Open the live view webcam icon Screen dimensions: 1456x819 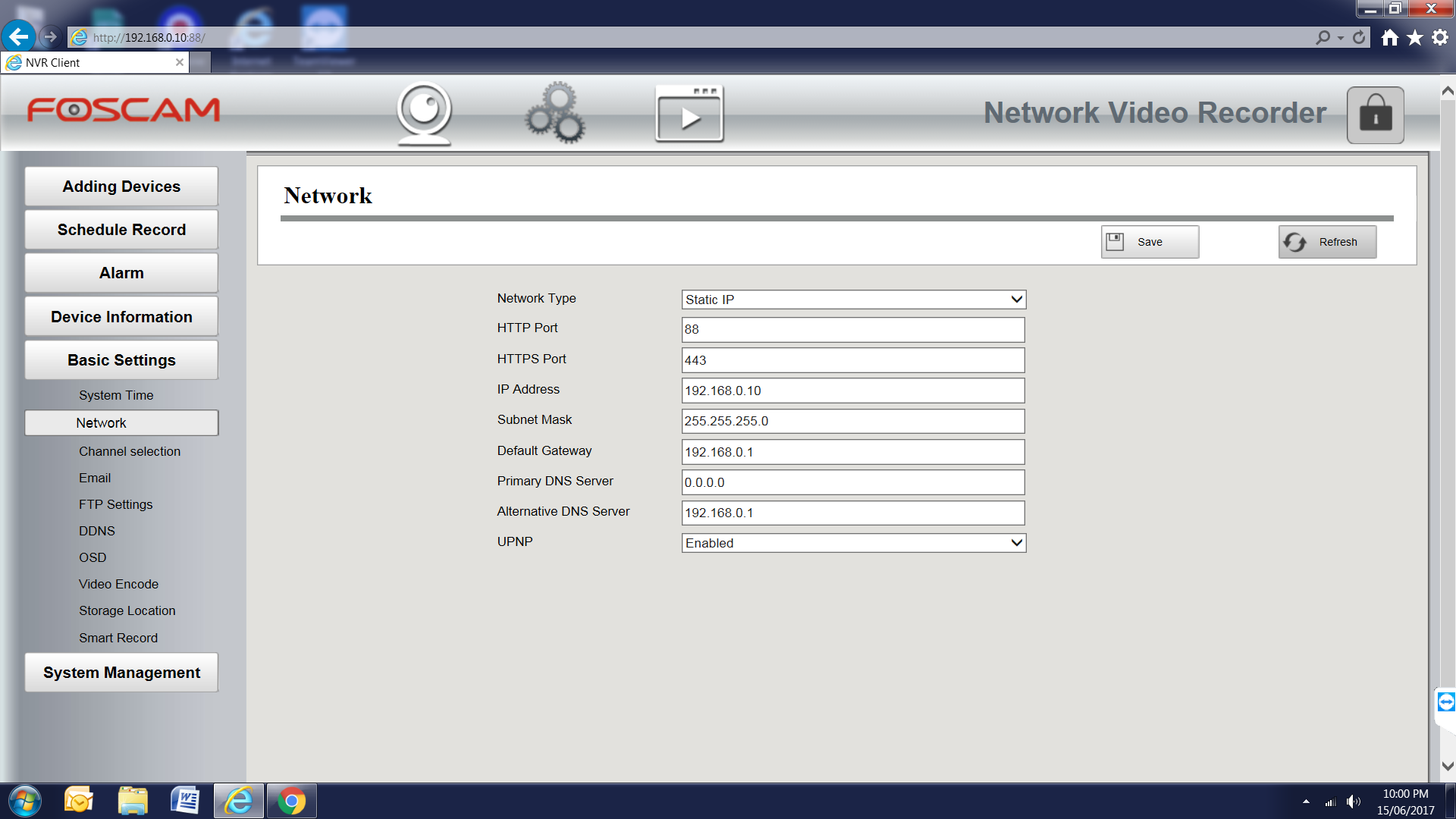point(424,114)
